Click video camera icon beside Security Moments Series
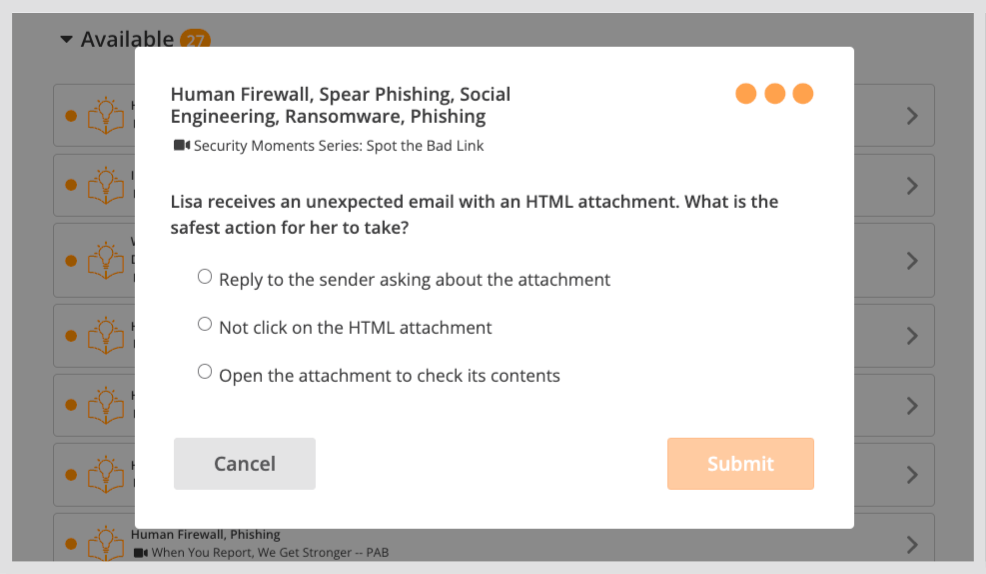This screenshot has height=574, width=986. pos(181,146)
